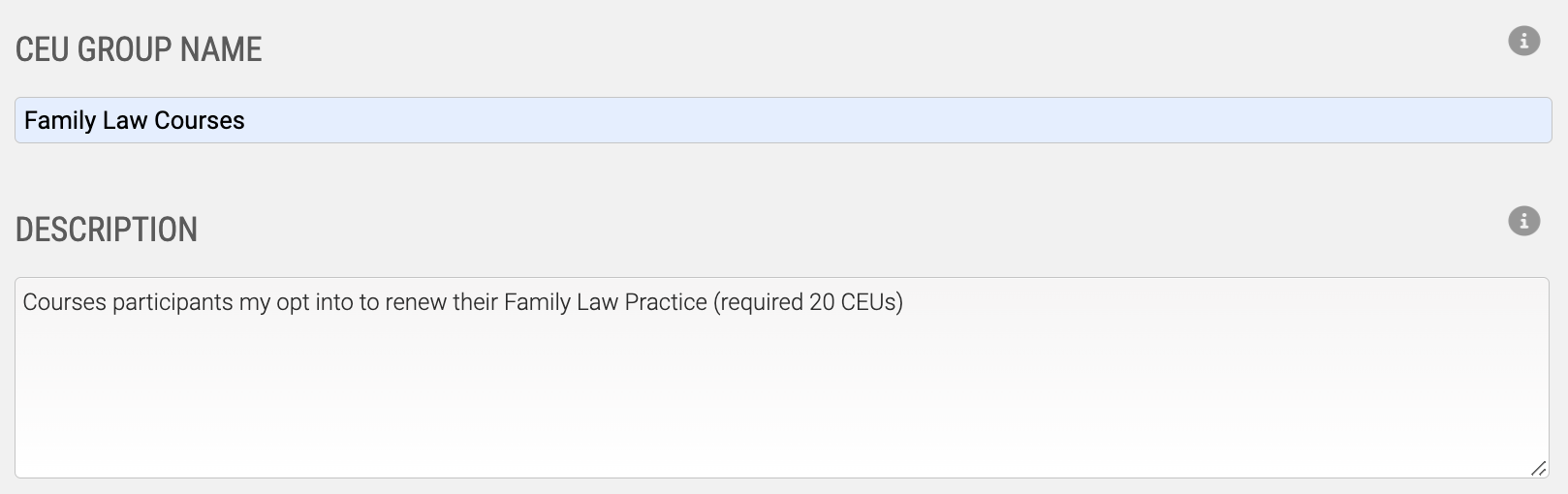Set cursor on "Courses" in group name field
Viewport: 1568px width, 494px height.
coord(200,121)
